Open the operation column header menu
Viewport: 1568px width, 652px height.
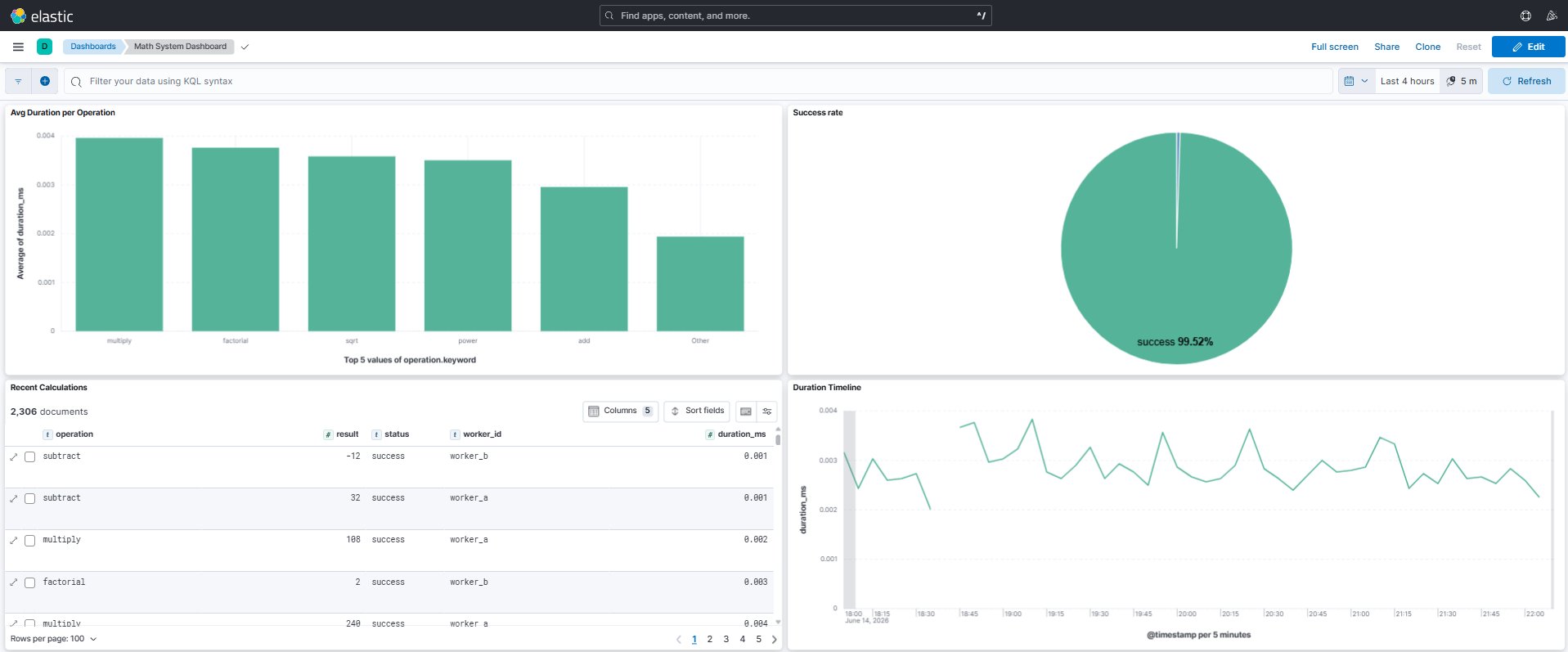point(68,434)
